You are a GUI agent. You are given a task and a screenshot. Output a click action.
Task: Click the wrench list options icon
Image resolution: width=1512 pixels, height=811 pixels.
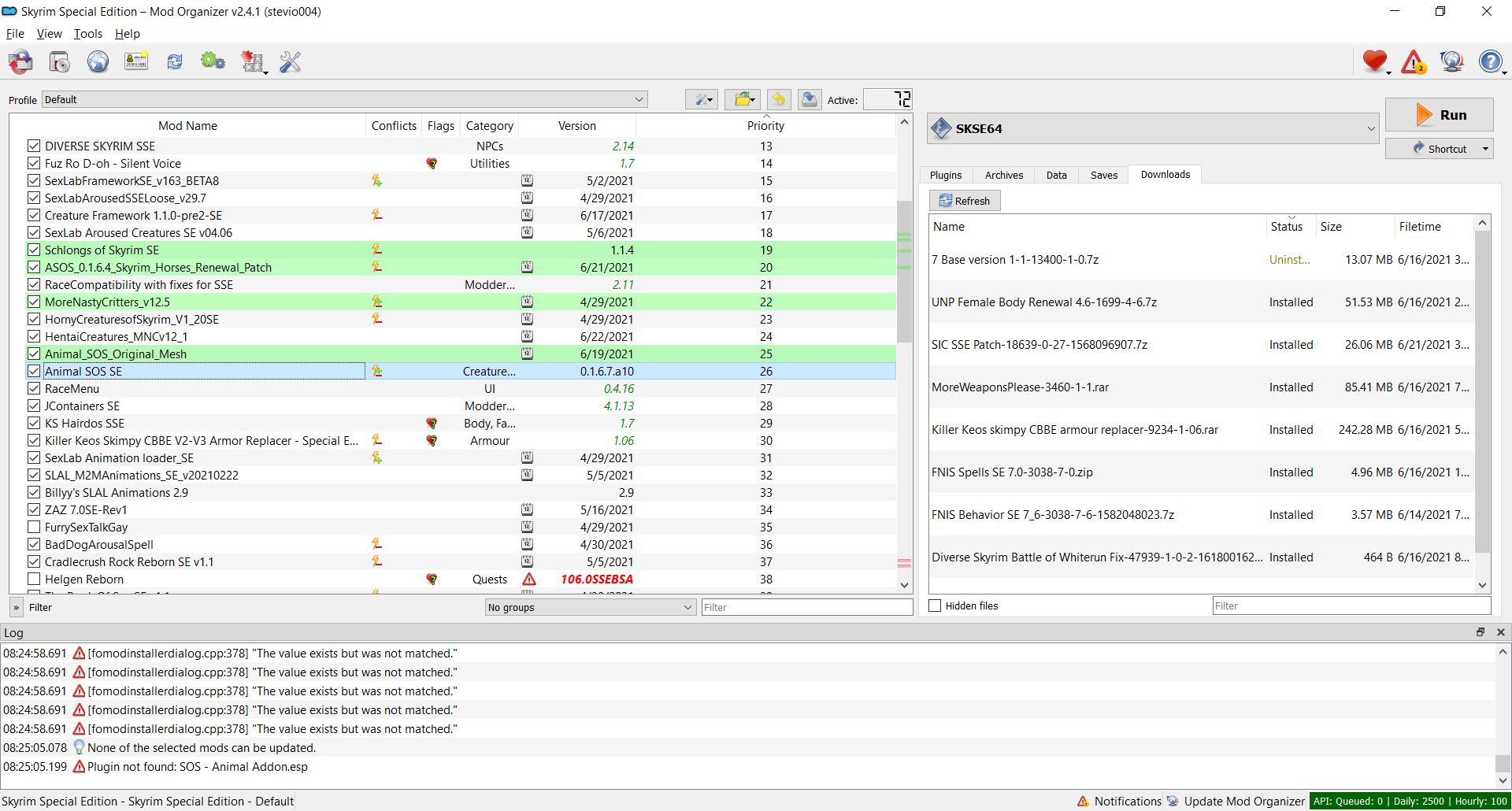point(701,99)
